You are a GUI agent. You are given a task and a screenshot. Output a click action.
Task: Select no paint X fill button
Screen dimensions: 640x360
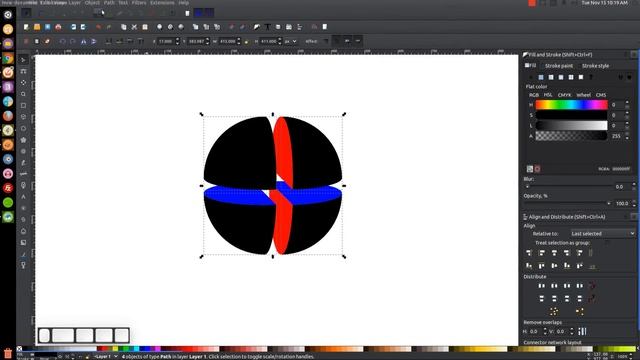(531, 77)
